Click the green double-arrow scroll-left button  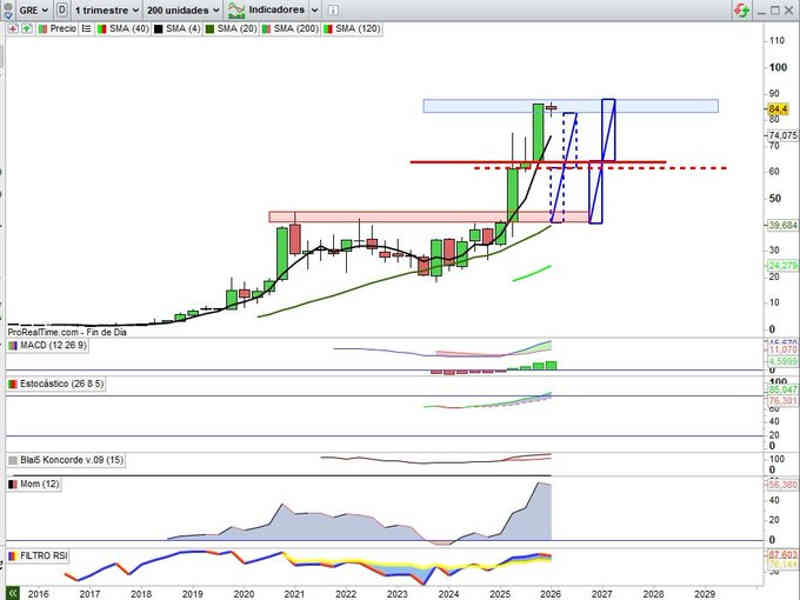click(12, 592)
